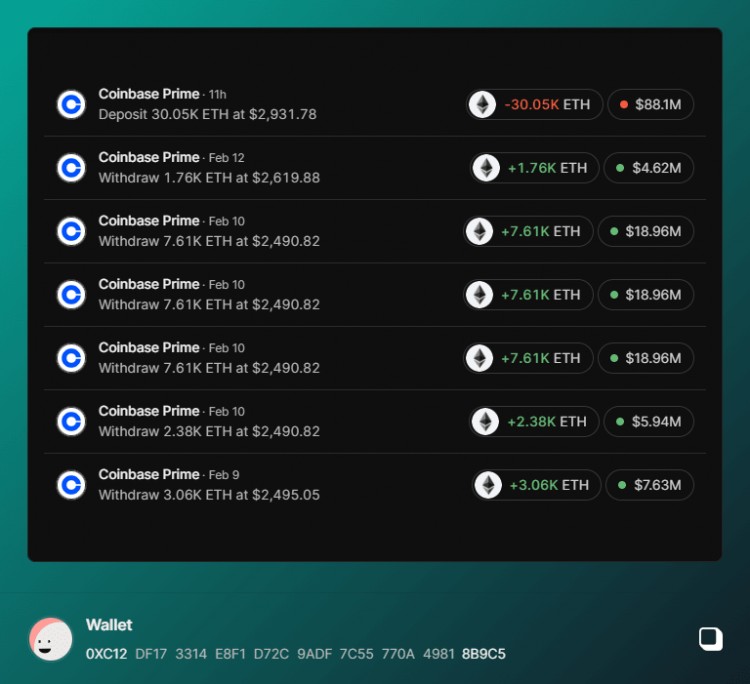The image size is (750, 684).
Task: Open the Coinbase Prime Feb 9 transaction title
Action: pos(149,475)
